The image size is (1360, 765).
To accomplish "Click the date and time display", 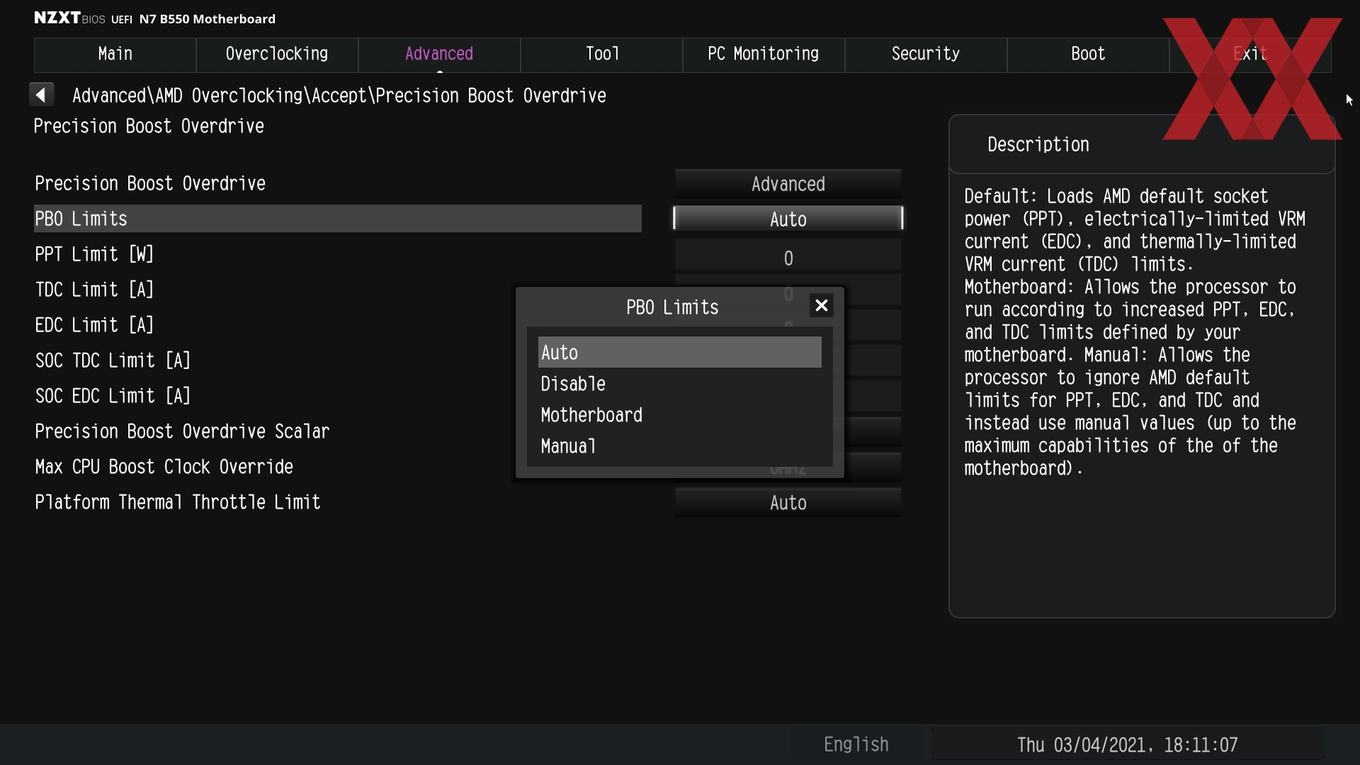I will click(1127, 745).
